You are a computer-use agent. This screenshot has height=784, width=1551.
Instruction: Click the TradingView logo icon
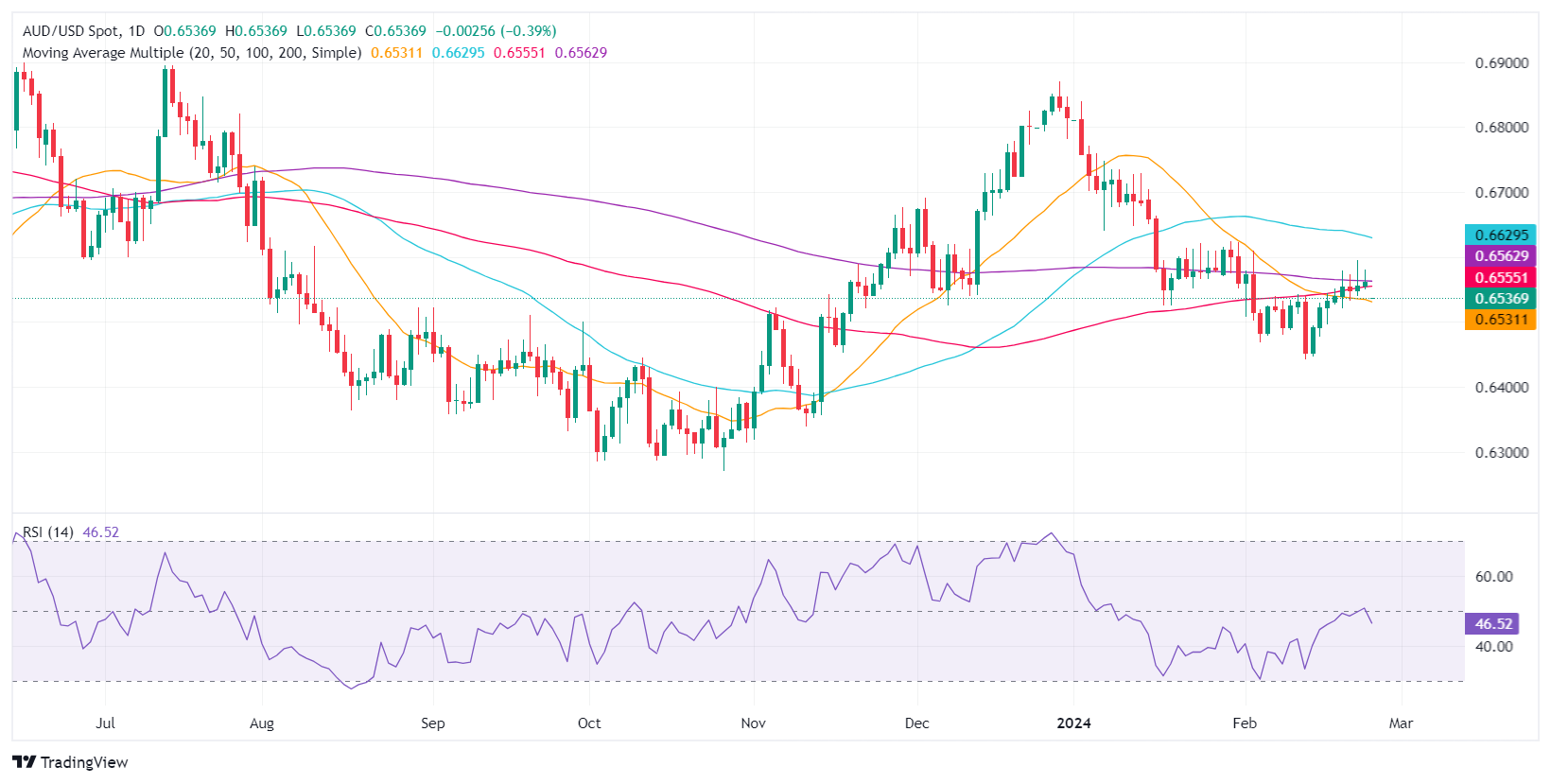click(25, 762)
